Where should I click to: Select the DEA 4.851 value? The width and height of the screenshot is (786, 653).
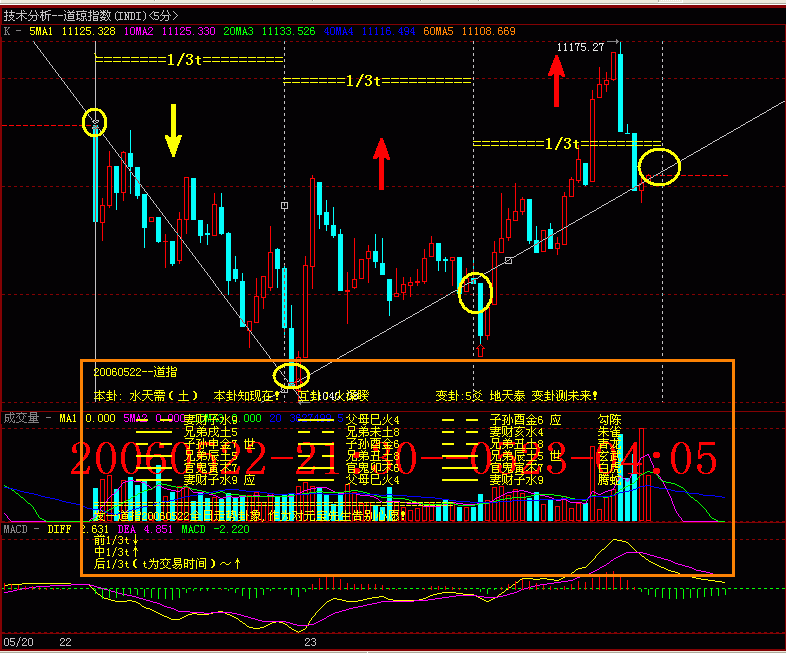click(x=145, y=529)
